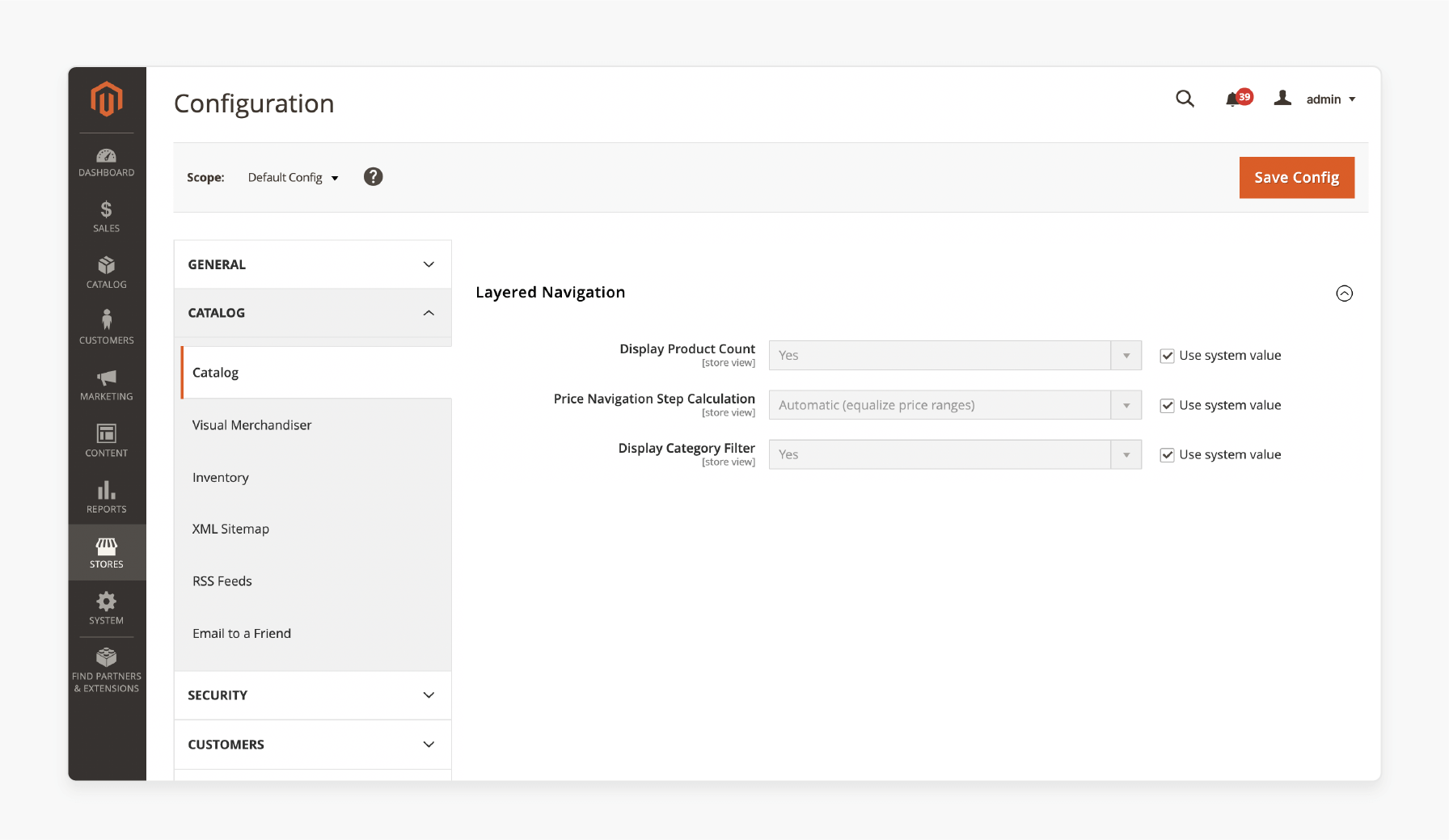Click the Save Config button
Viewport: 1449px width, 840px height.
1296,178
